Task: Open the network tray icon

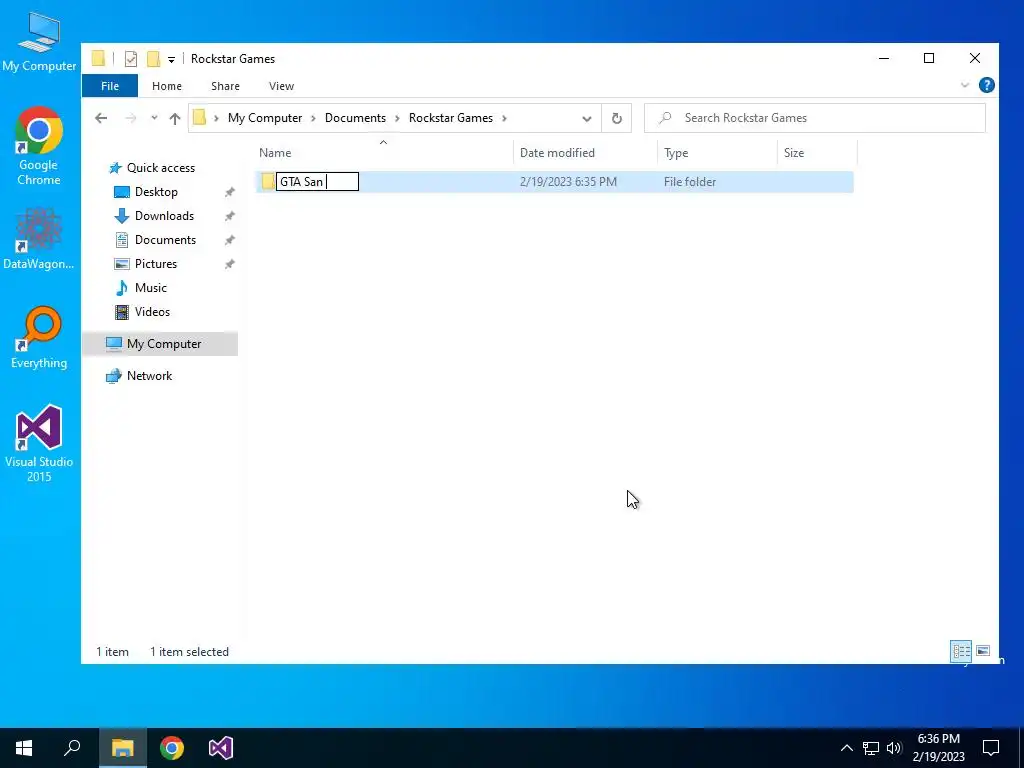Action: coord(871,748)
